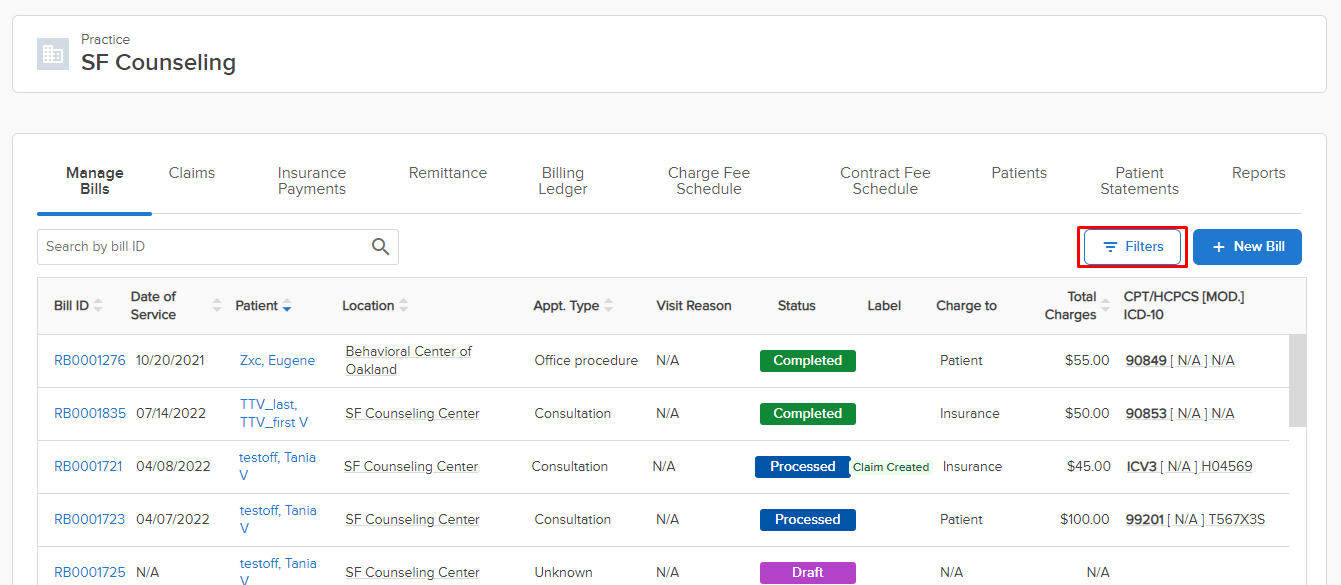Click date 10/20/2021

pyautogui.click(x=170, y=361)
